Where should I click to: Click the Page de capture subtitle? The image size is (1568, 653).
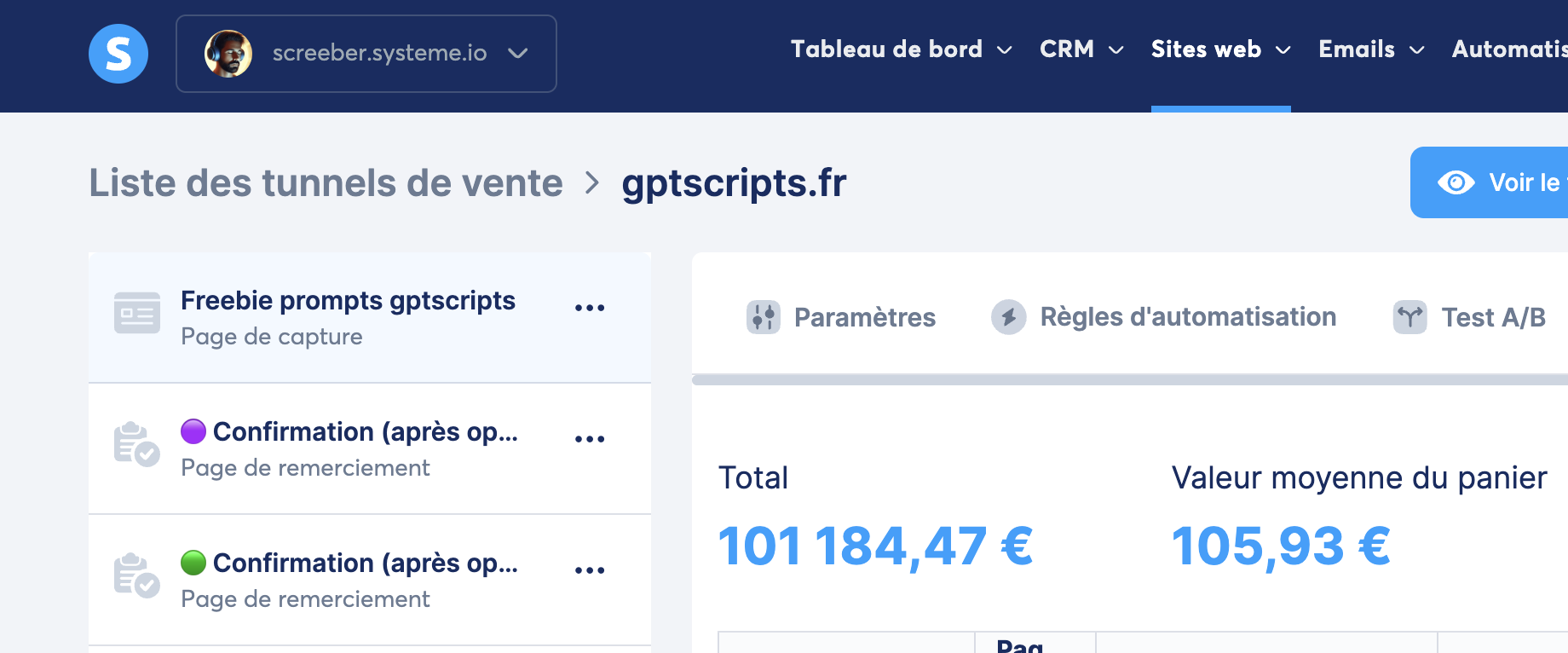coord(272,337)
